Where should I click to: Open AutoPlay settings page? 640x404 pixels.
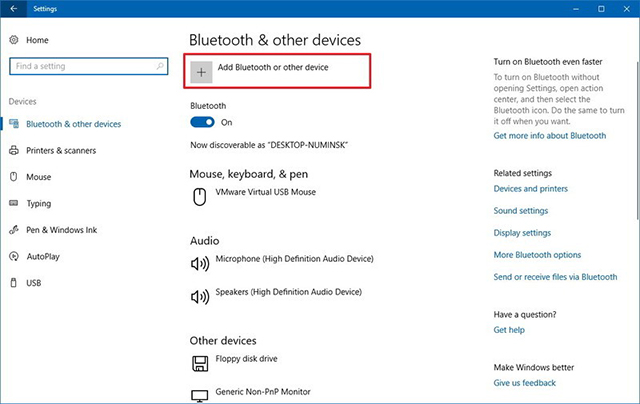click(43, 257)
